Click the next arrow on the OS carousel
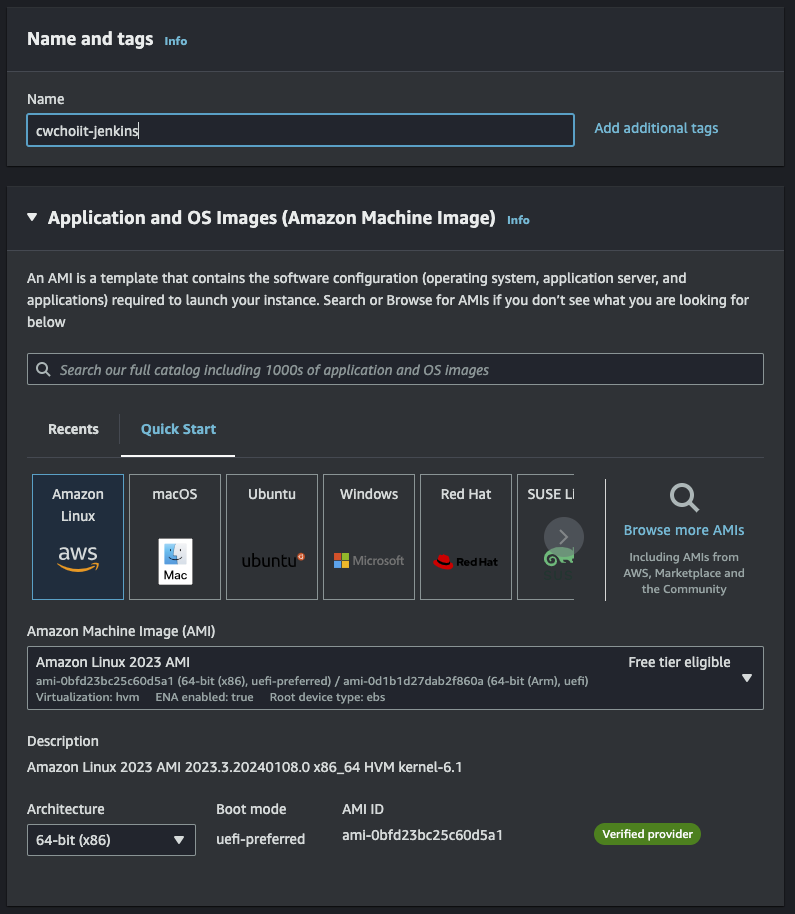795x914 pixels. click(x=564, y=537)
